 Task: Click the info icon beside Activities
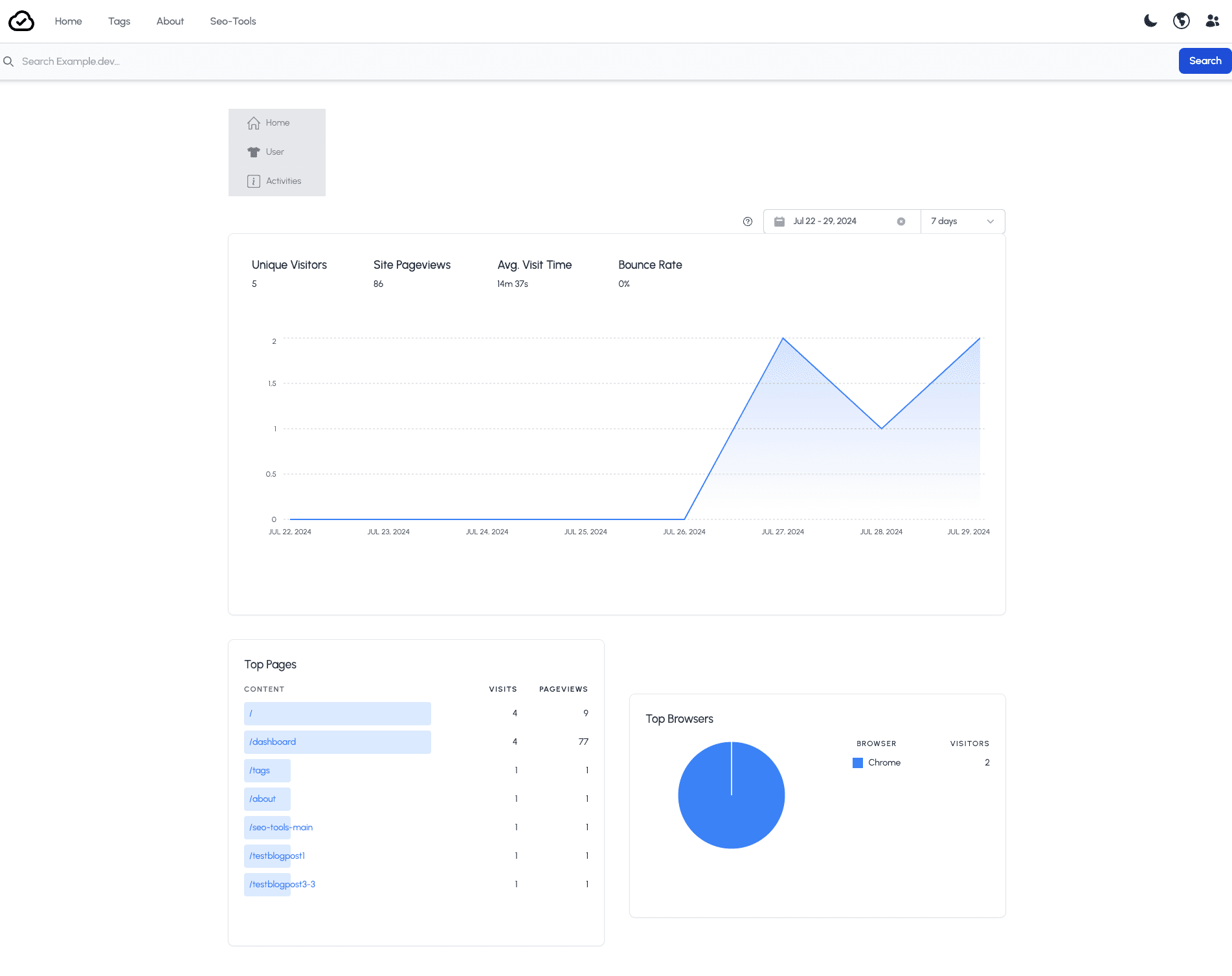(254, 181)
